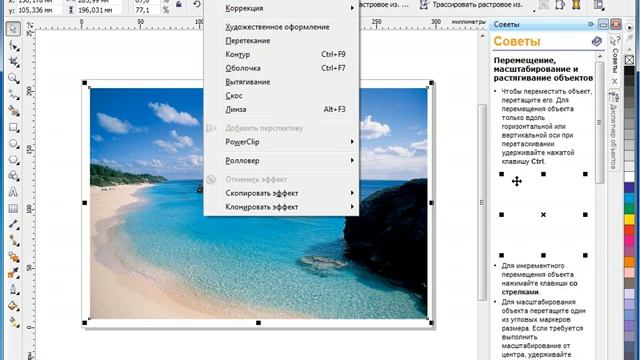Click the palette eyedropper icon
640x360 pixels.
pyautogui.click(x=629, y=39)
